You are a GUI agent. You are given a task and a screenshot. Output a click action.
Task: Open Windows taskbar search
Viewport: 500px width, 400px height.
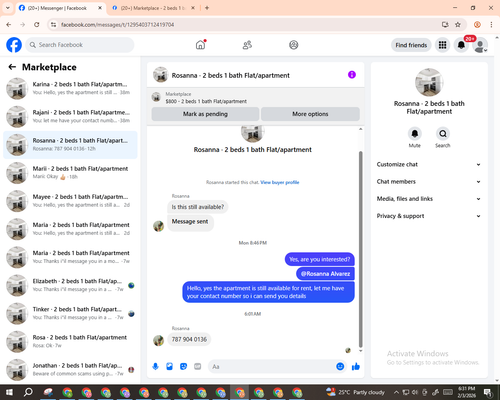[x=28, y=392]
